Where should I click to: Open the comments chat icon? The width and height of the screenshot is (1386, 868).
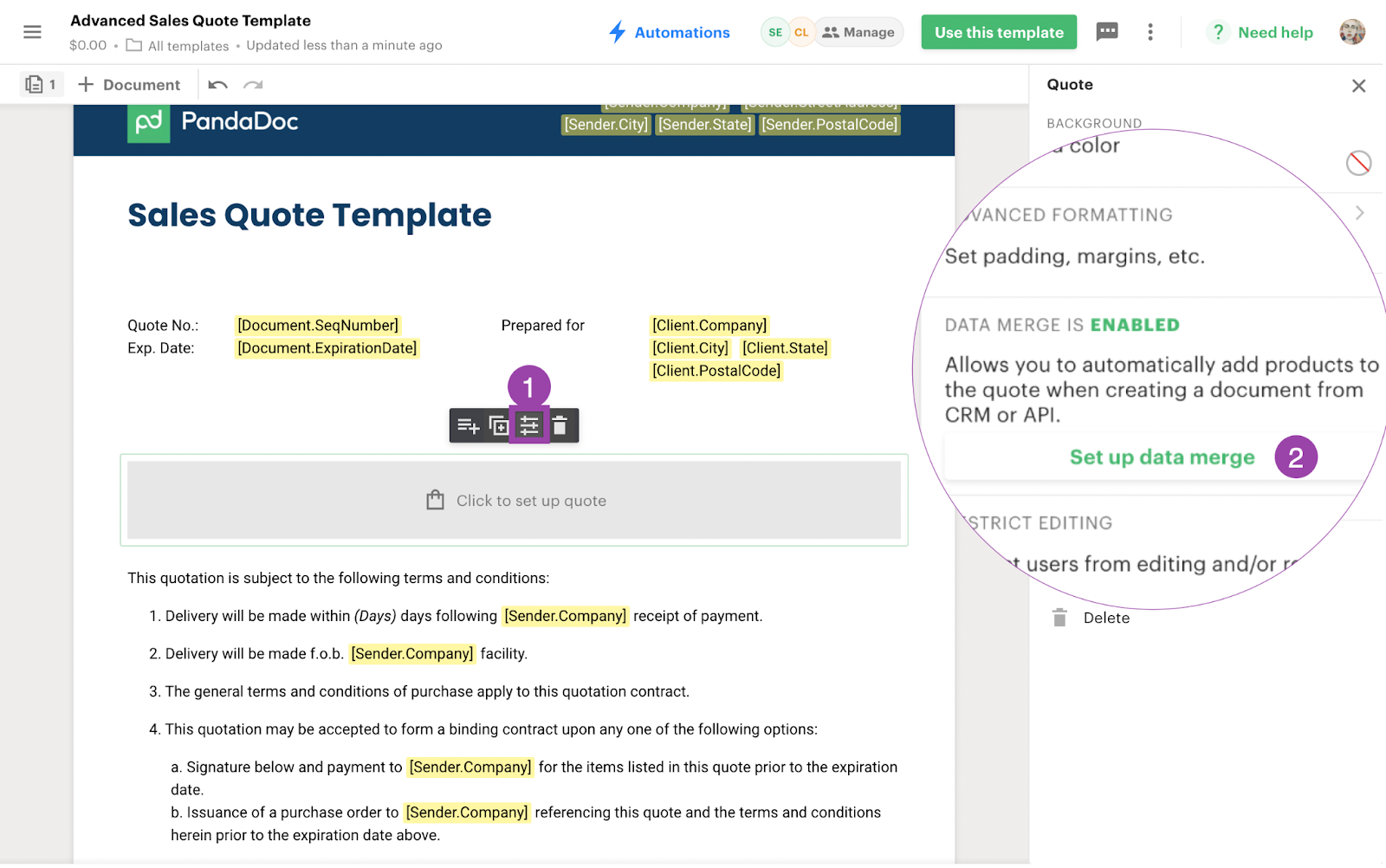tap(1107, 32)
